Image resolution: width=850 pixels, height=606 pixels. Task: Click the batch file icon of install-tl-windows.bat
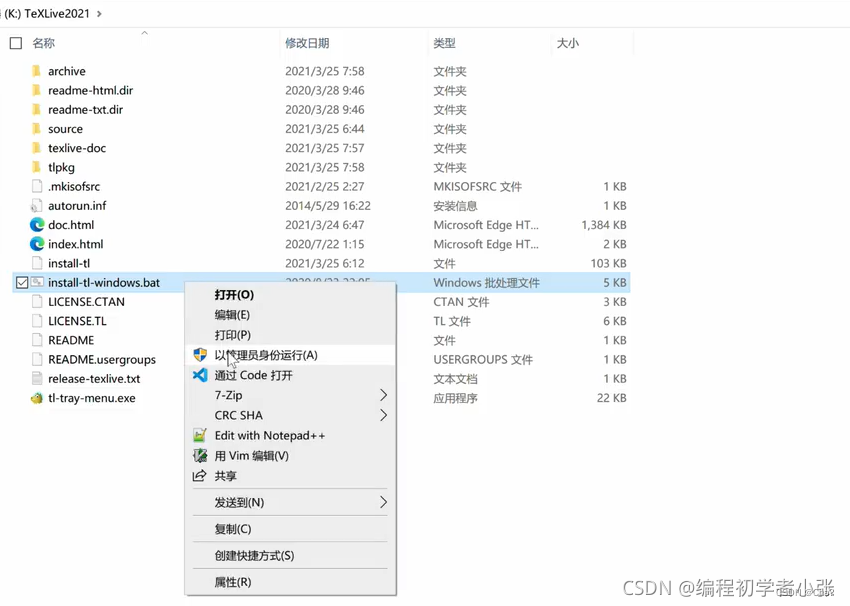pos(37,282)
